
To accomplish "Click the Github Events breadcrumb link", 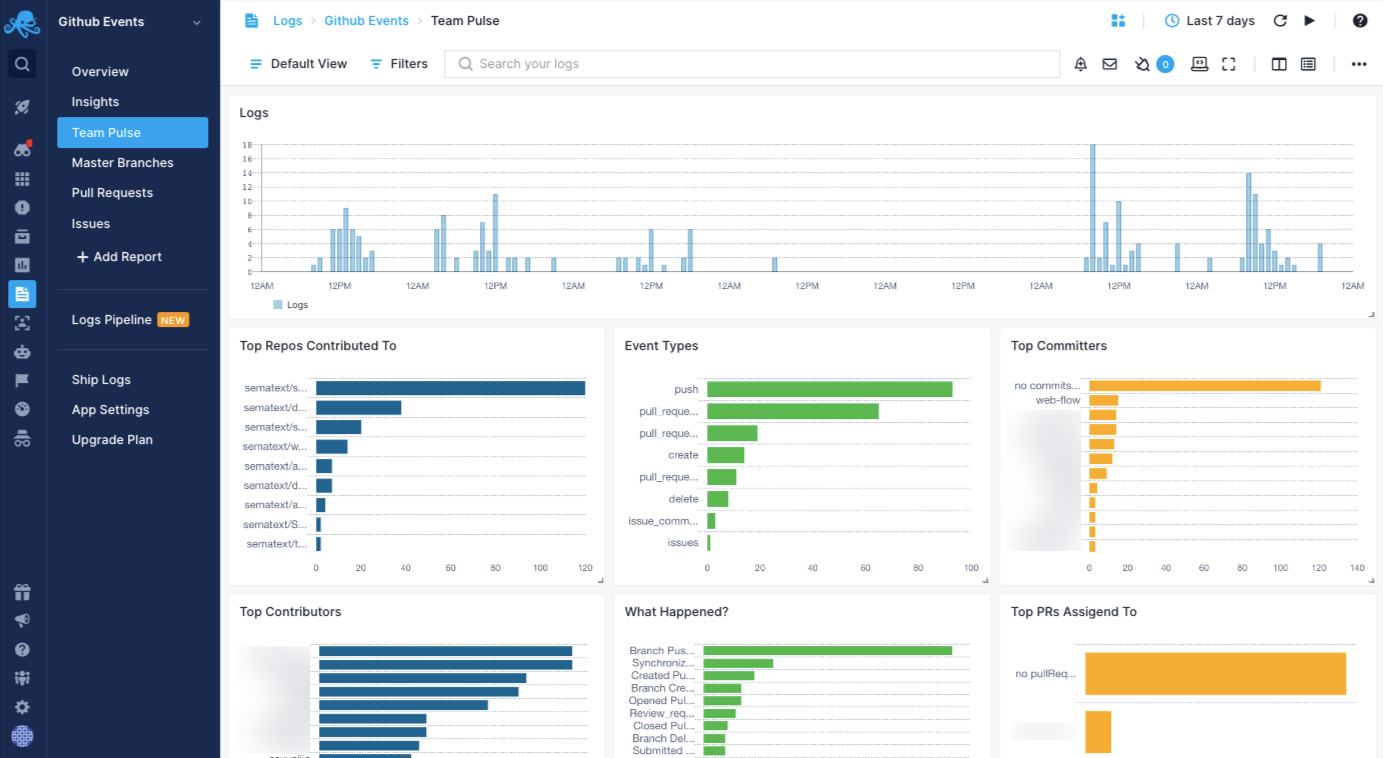I will (x=366, y=21).
